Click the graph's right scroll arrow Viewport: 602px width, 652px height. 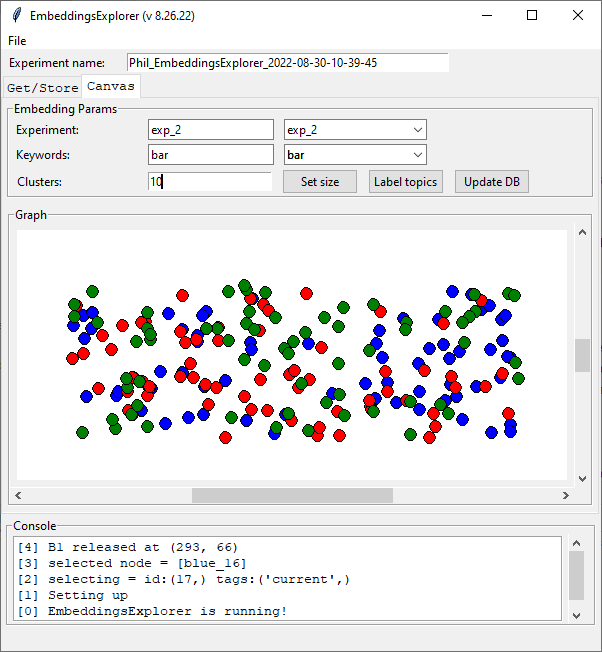point(565,495)
